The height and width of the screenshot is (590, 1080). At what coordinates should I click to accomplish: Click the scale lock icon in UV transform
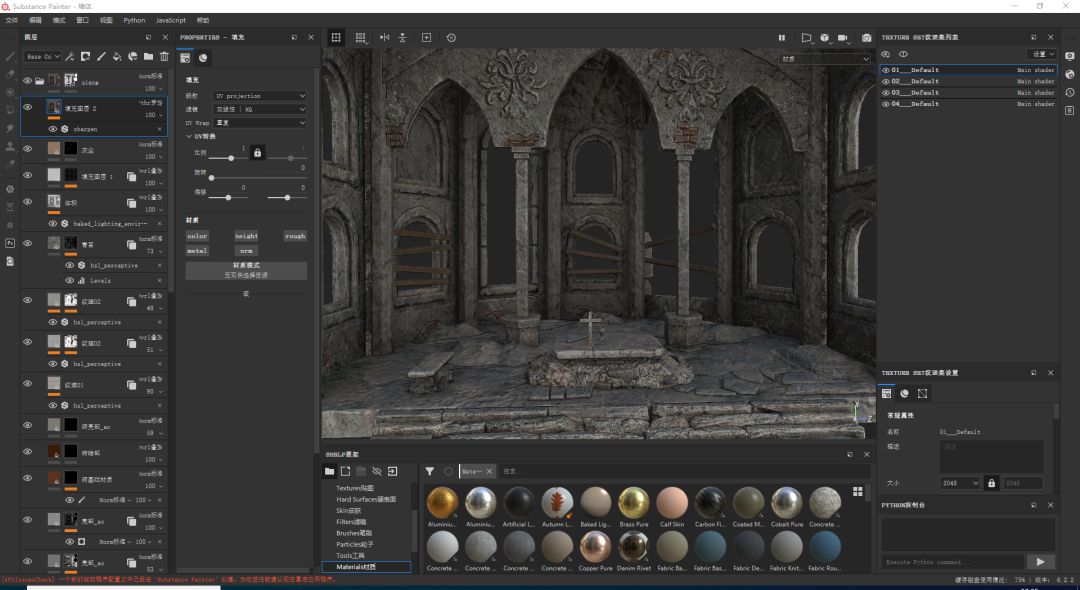257,152
